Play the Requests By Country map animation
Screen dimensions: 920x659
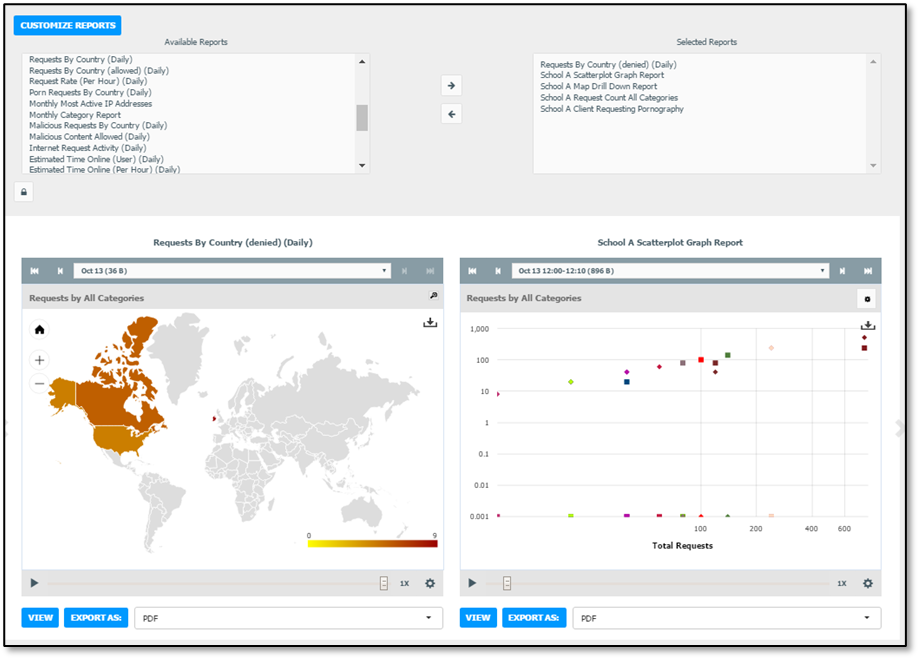[x=34, y=583]
